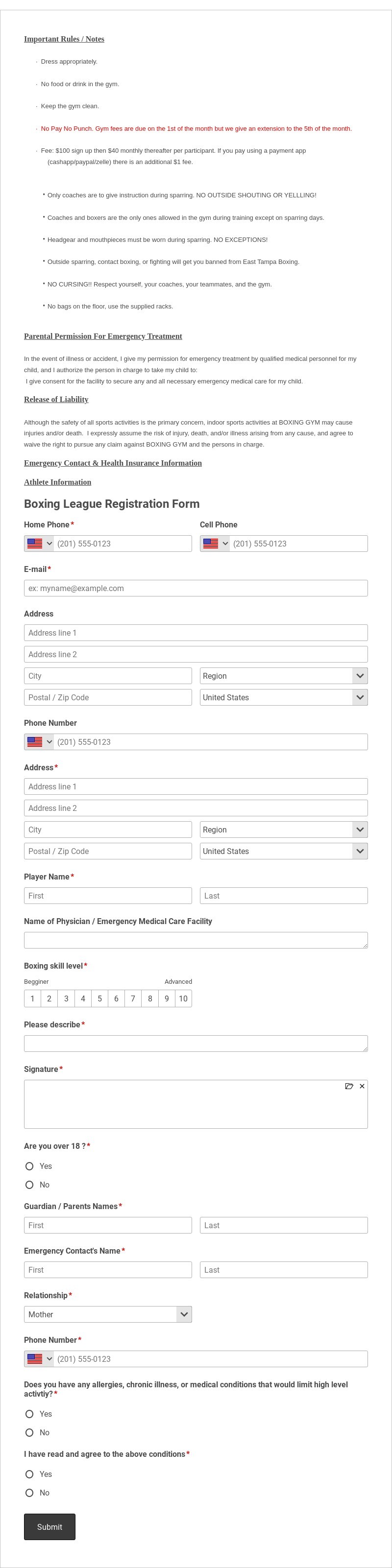Click Emergency Contact's First name field
The image size is (392, 1568).
coord(108,1269)
